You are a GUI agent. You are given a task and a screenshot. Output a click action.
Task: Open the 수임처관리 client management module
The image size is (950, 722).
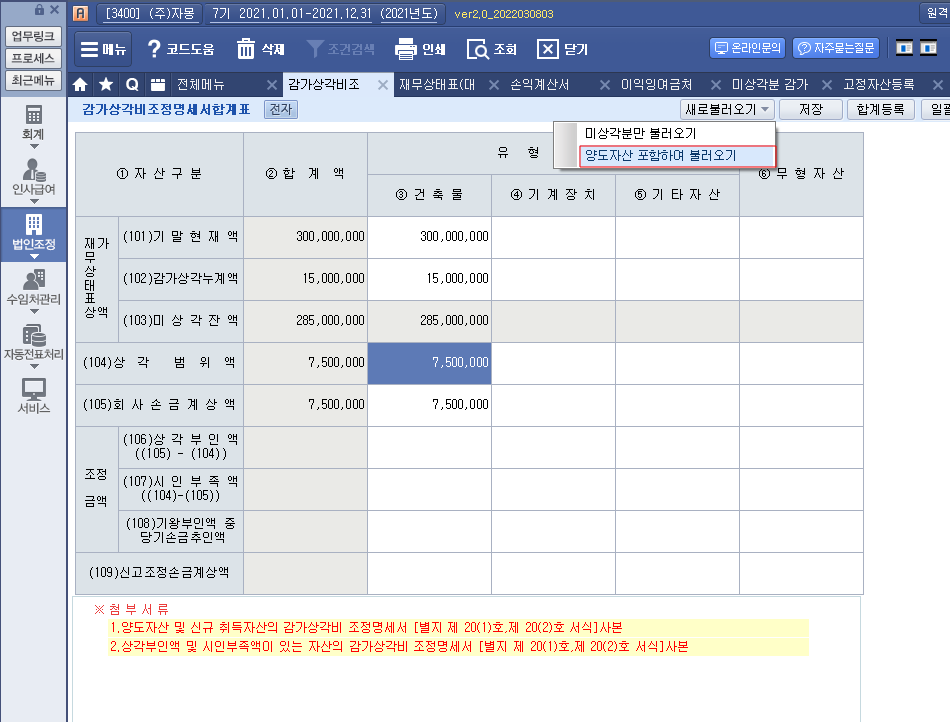tap(33, 286)
